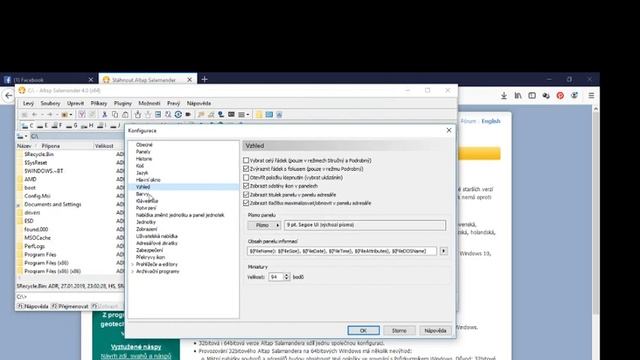Click OK button in Konfigurace dialog
Screen dimensions: 640x360
point(363,330)
